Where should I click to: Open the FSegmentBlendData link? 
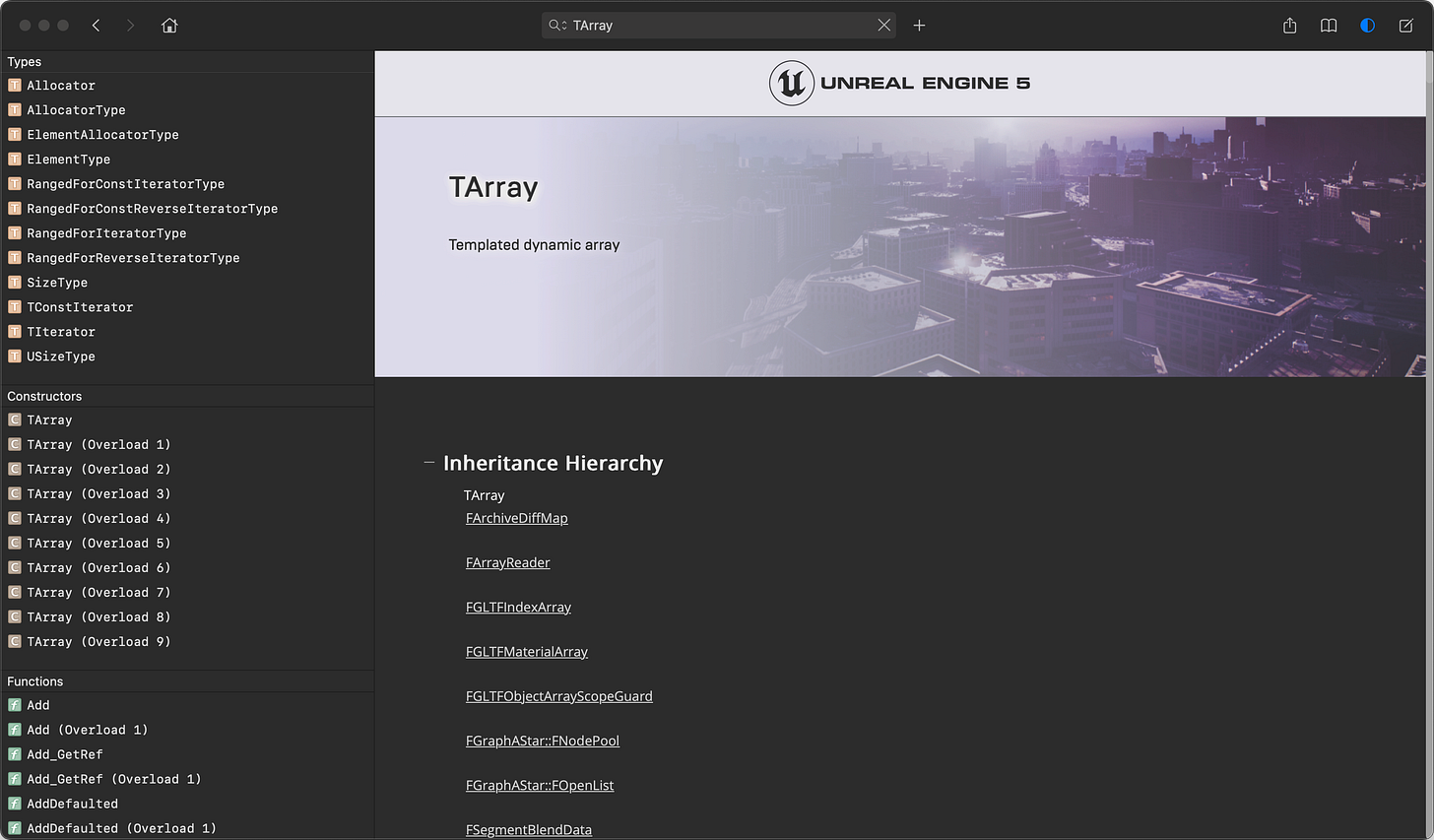click(x=529, y=829)
